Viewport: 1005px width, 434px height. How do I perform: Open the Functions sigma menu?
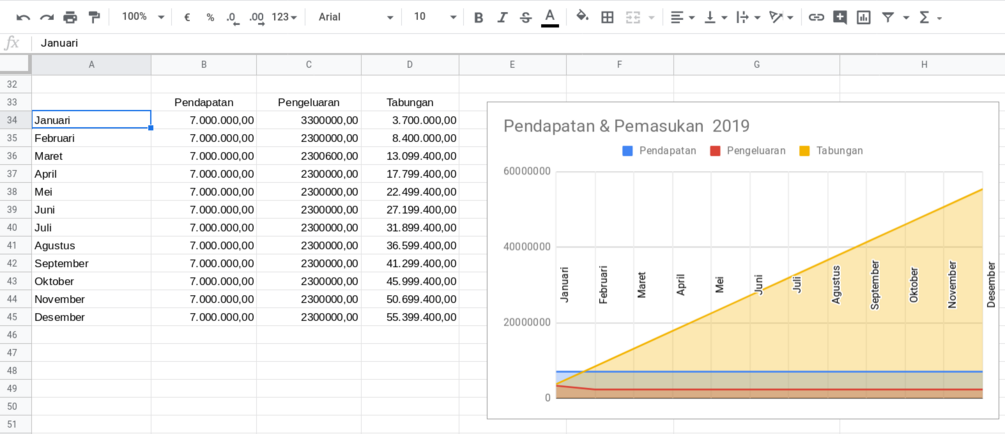(x=931, y=17)
